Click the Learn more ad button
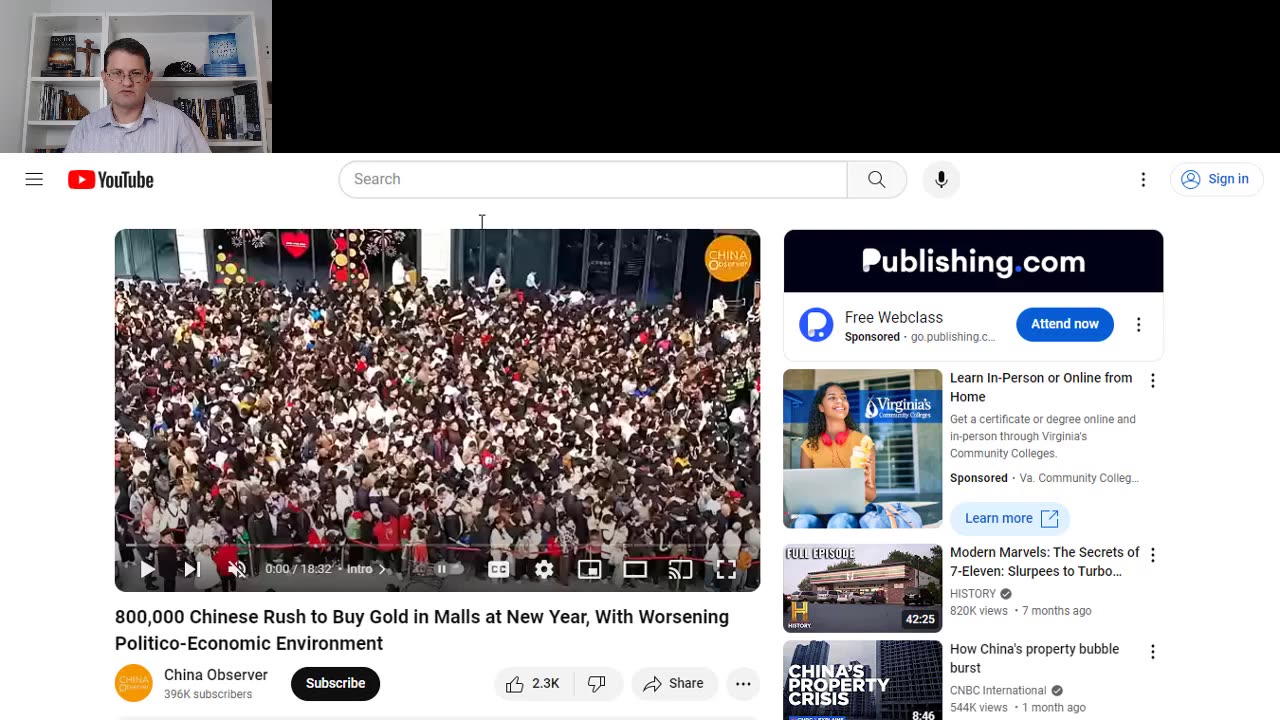This screenshot has height=720, width=1280. coord(1010,518)
